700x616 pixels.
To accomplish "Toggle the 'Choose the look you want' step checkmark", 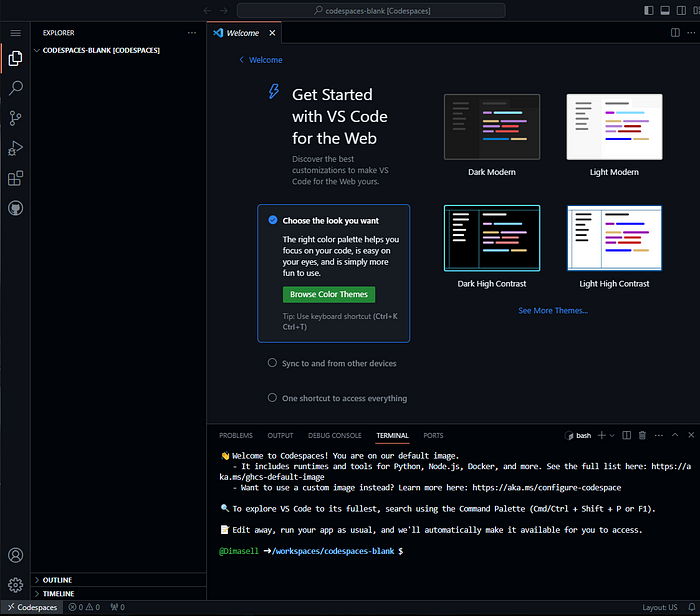I will [273, 220].
